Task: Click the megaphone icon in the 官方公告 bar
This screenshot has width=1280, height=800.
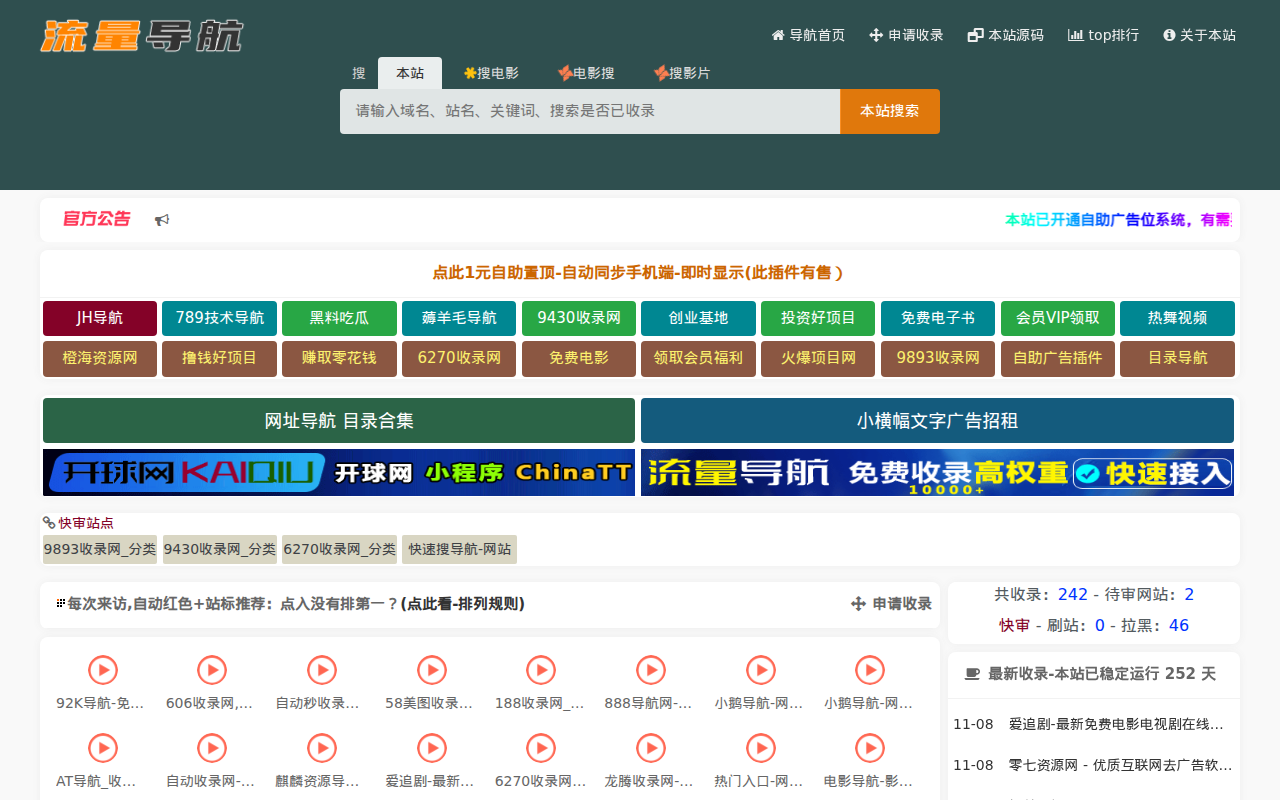Action: (x=162, y=219)
